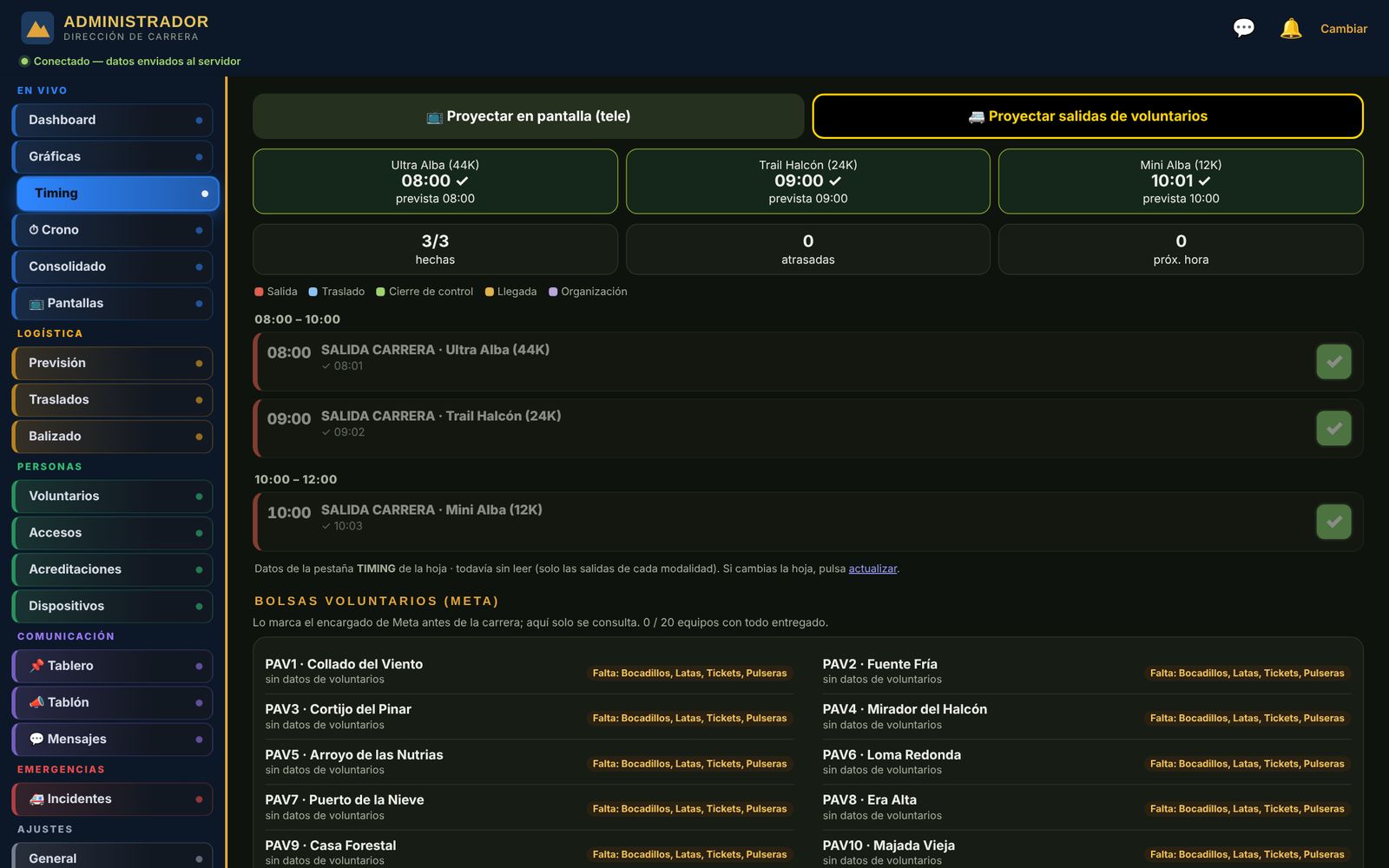The image size is (1389, 868).
Task: Open Consolidado in sidebar
Action: point(112,266)
